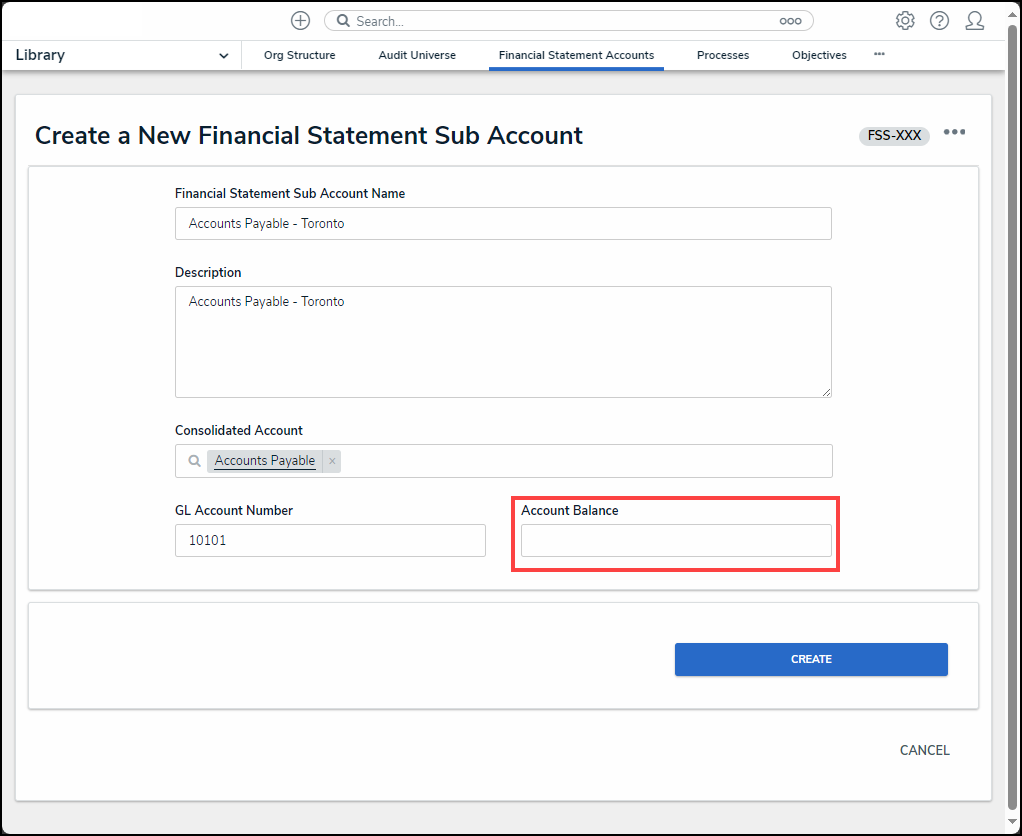The image size is (1022, 836).
Task: Click the Sub Account Name field
Action: tap(503, 224)
